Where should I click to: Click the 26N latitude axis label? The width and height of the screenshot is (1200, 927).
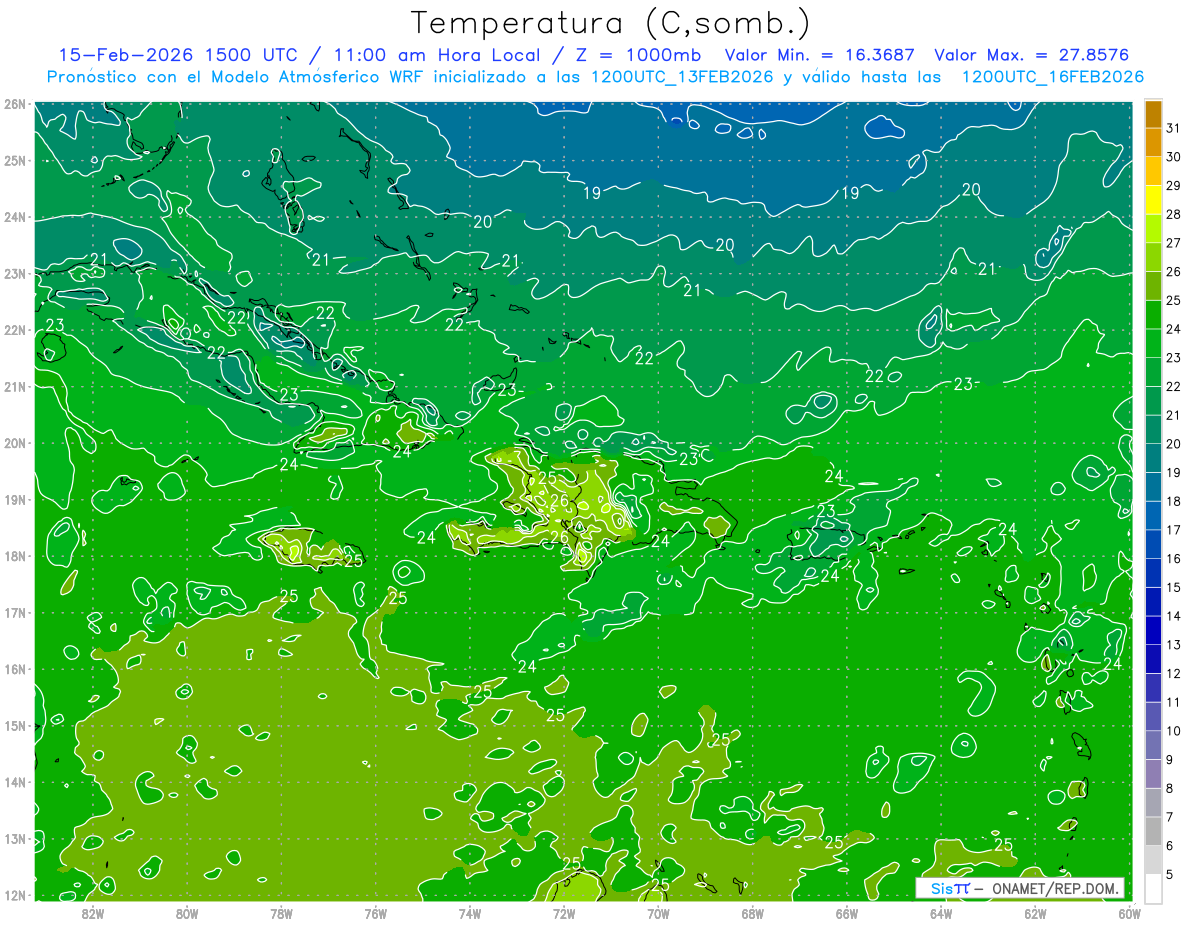click(x=14, y=104)
